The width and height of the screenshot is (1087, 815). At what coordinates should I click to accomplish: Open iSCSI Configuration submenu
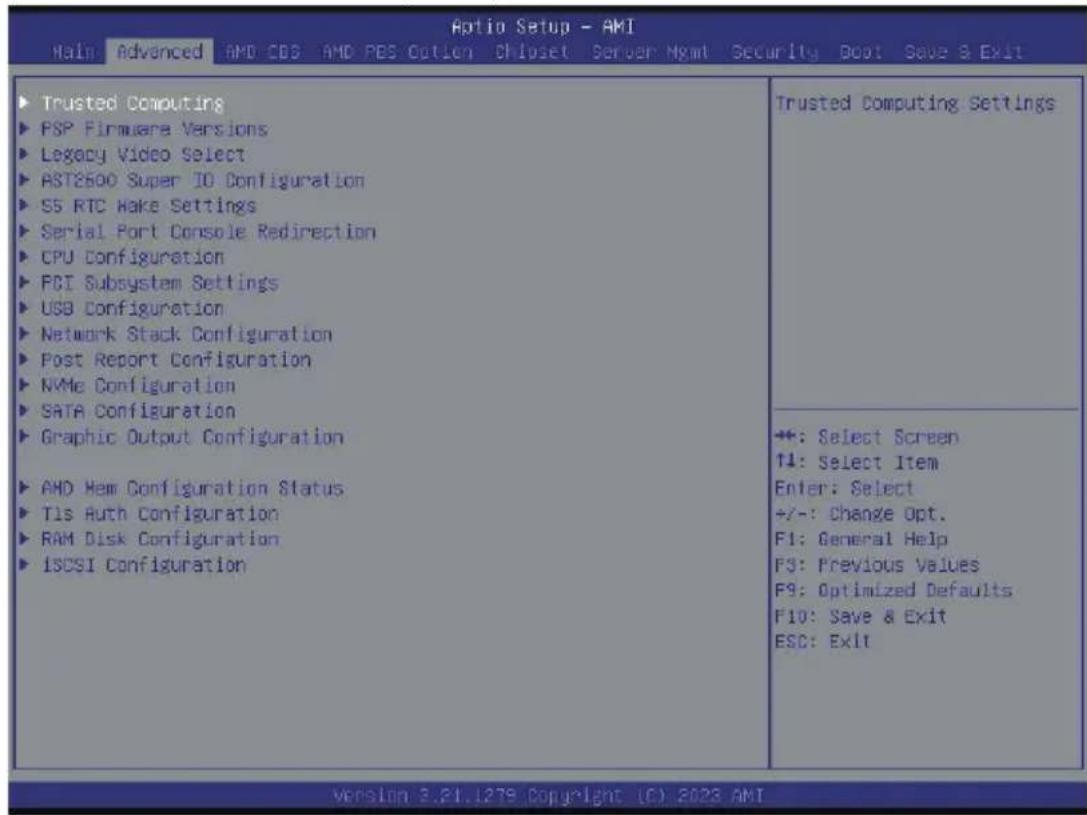point(144,565)
